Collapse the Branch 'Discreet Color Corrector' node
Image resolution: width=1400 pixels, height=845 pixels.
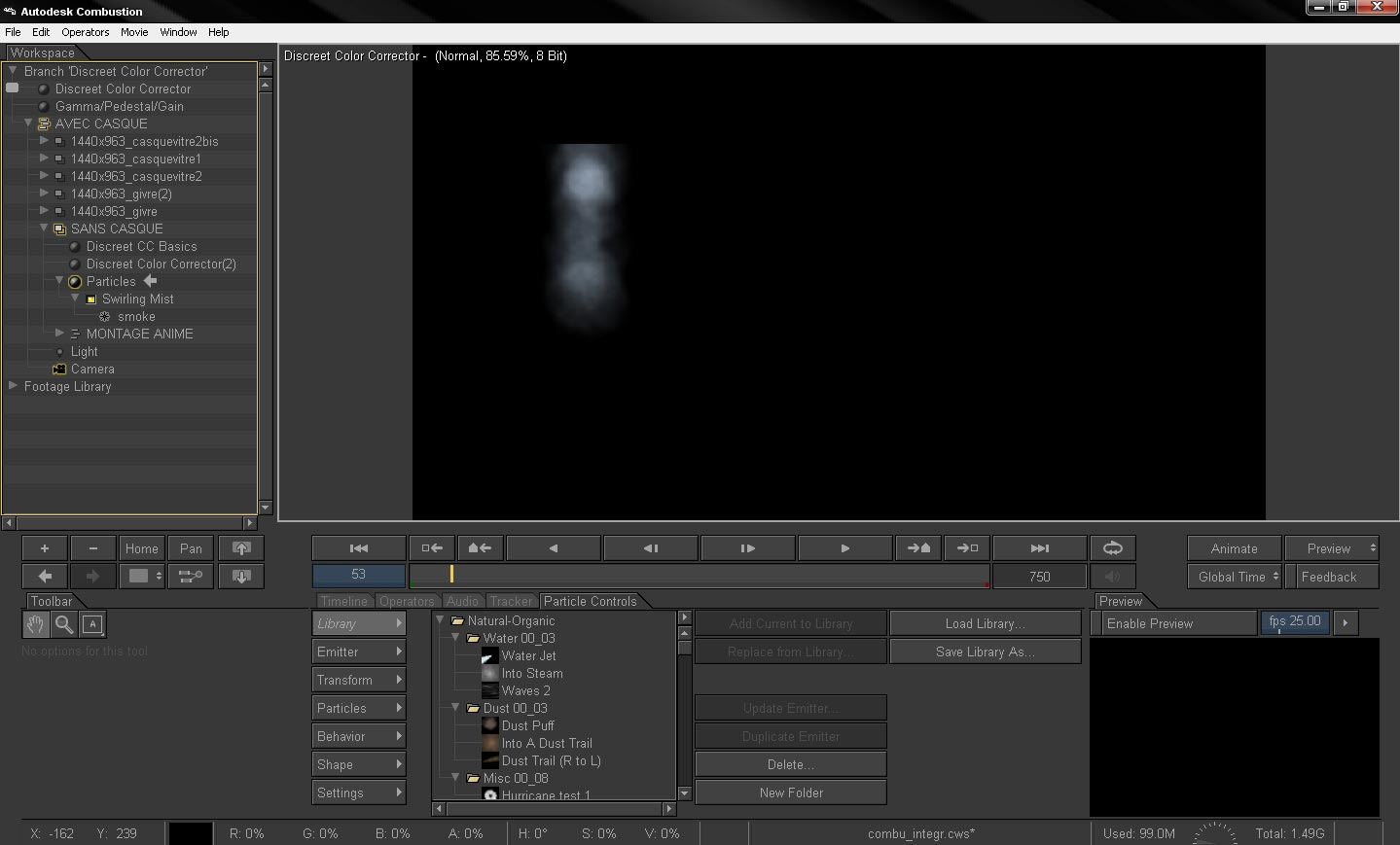pyautogui.click(x=13, y=71)
